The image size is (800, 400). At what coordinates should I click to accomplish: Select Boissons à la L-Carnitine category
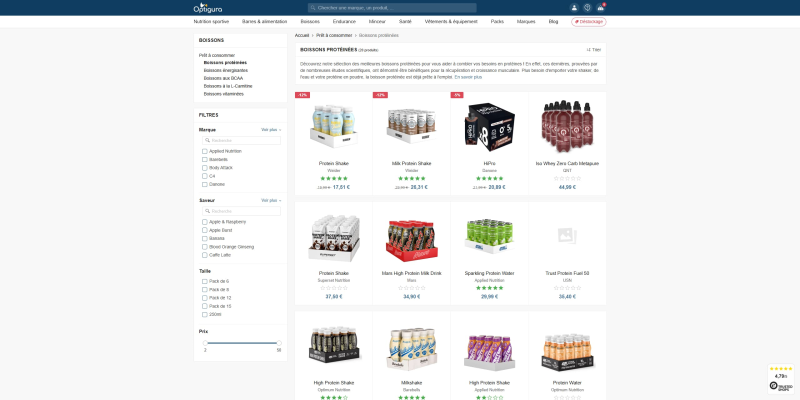[x=228, y=86]
